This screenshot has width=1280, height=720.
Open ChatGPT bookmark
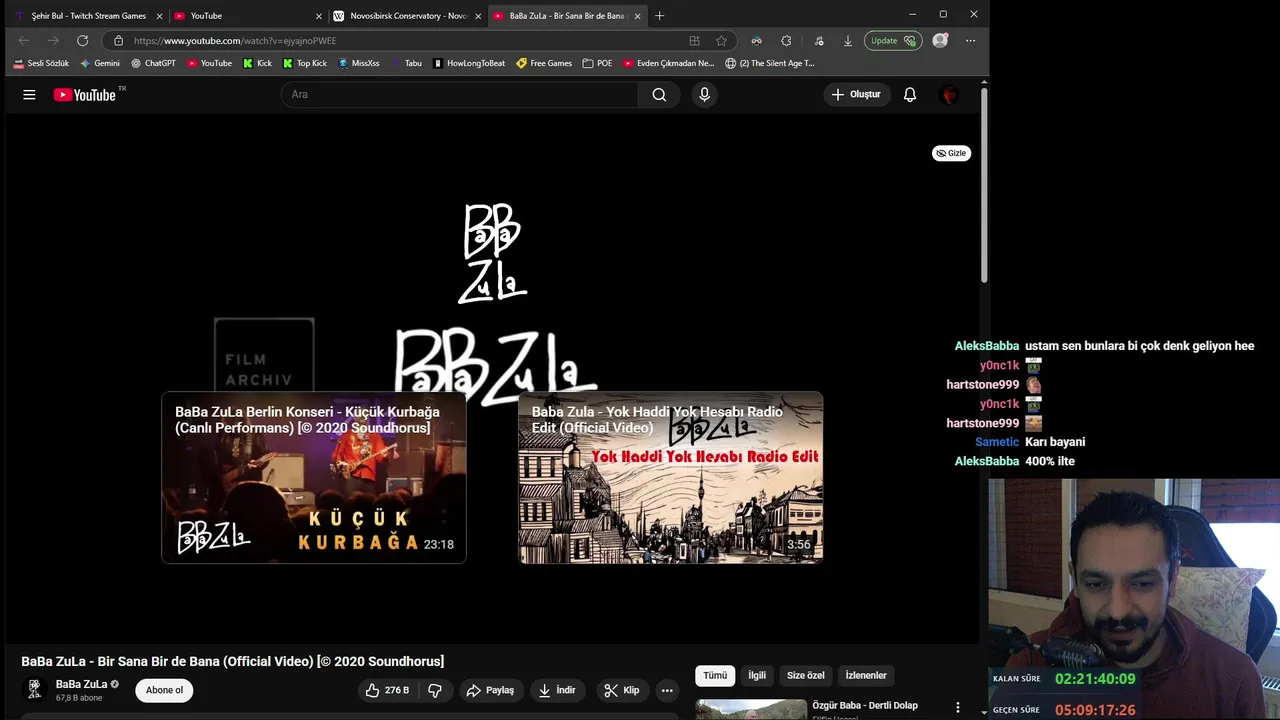(x=153, y=63)
